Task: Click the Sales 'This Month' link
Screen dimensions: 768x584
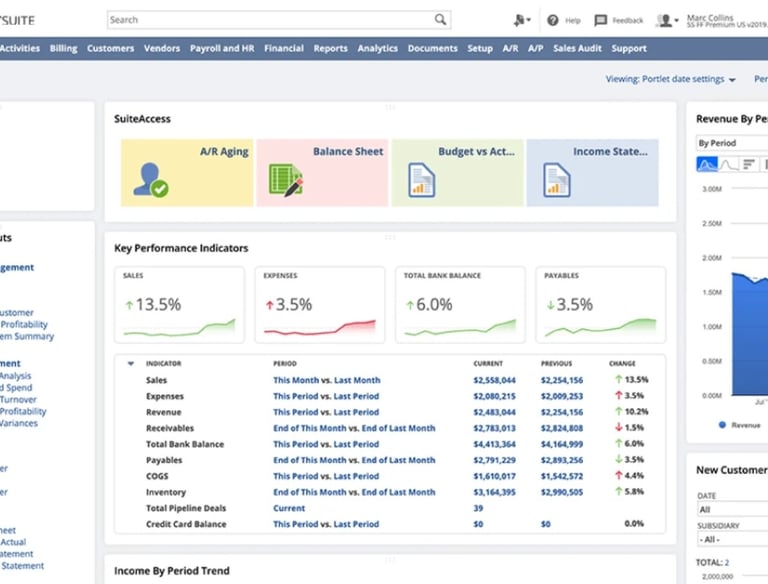Action: click(x=296, y=380)
